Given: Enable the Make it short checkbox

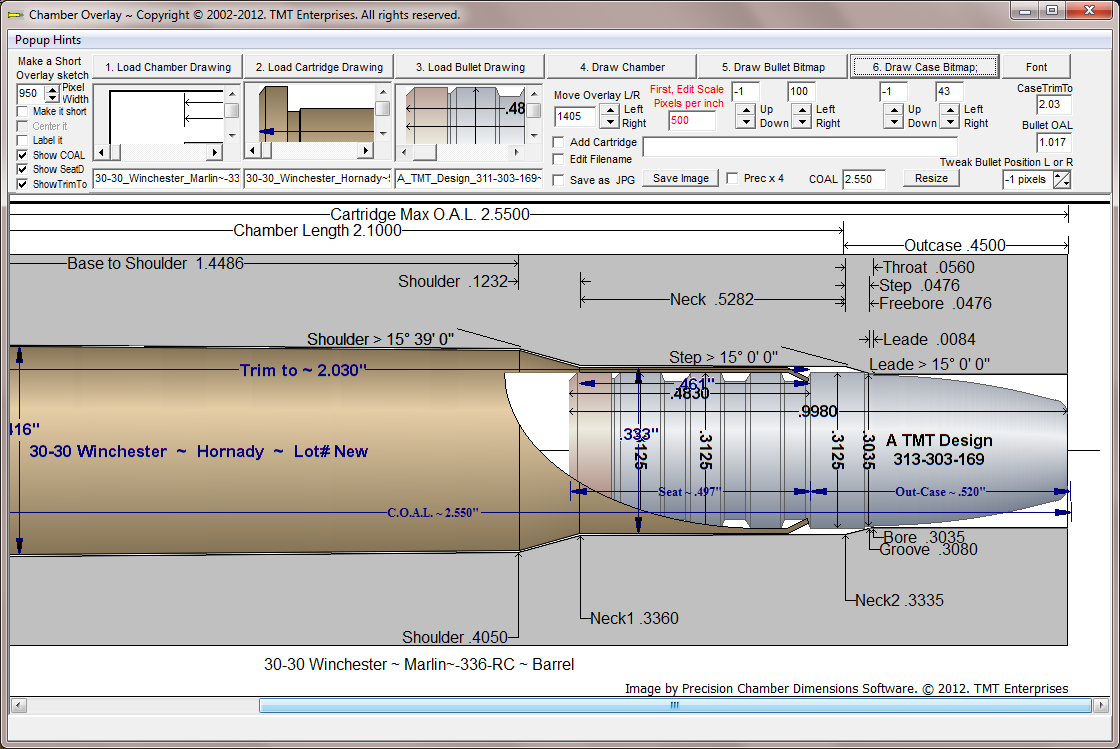Looking at the screenshot, I should [x=22, y=111].
